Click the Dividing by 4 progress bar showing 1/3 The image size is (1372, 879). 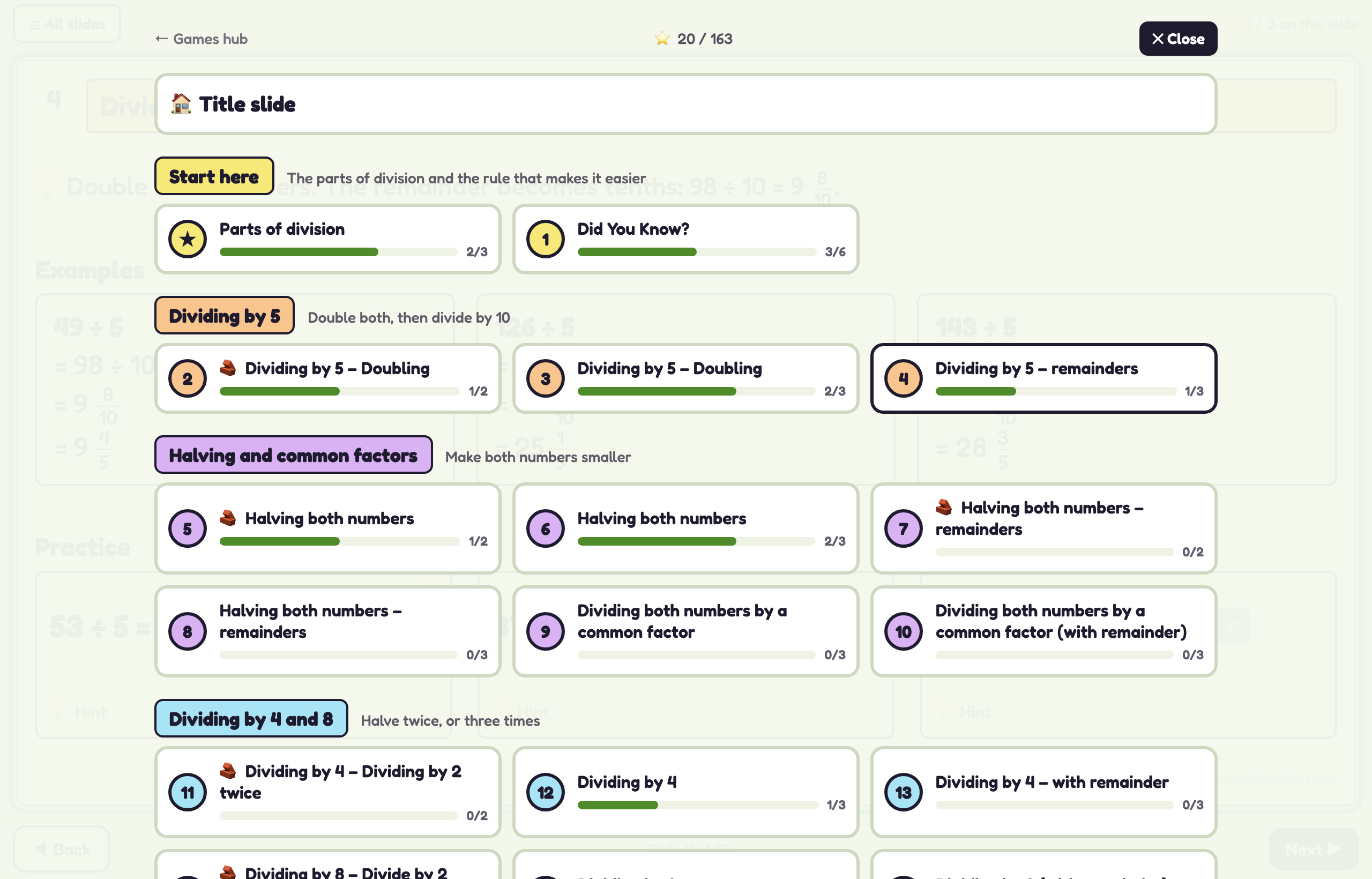(x=697, y=805)
